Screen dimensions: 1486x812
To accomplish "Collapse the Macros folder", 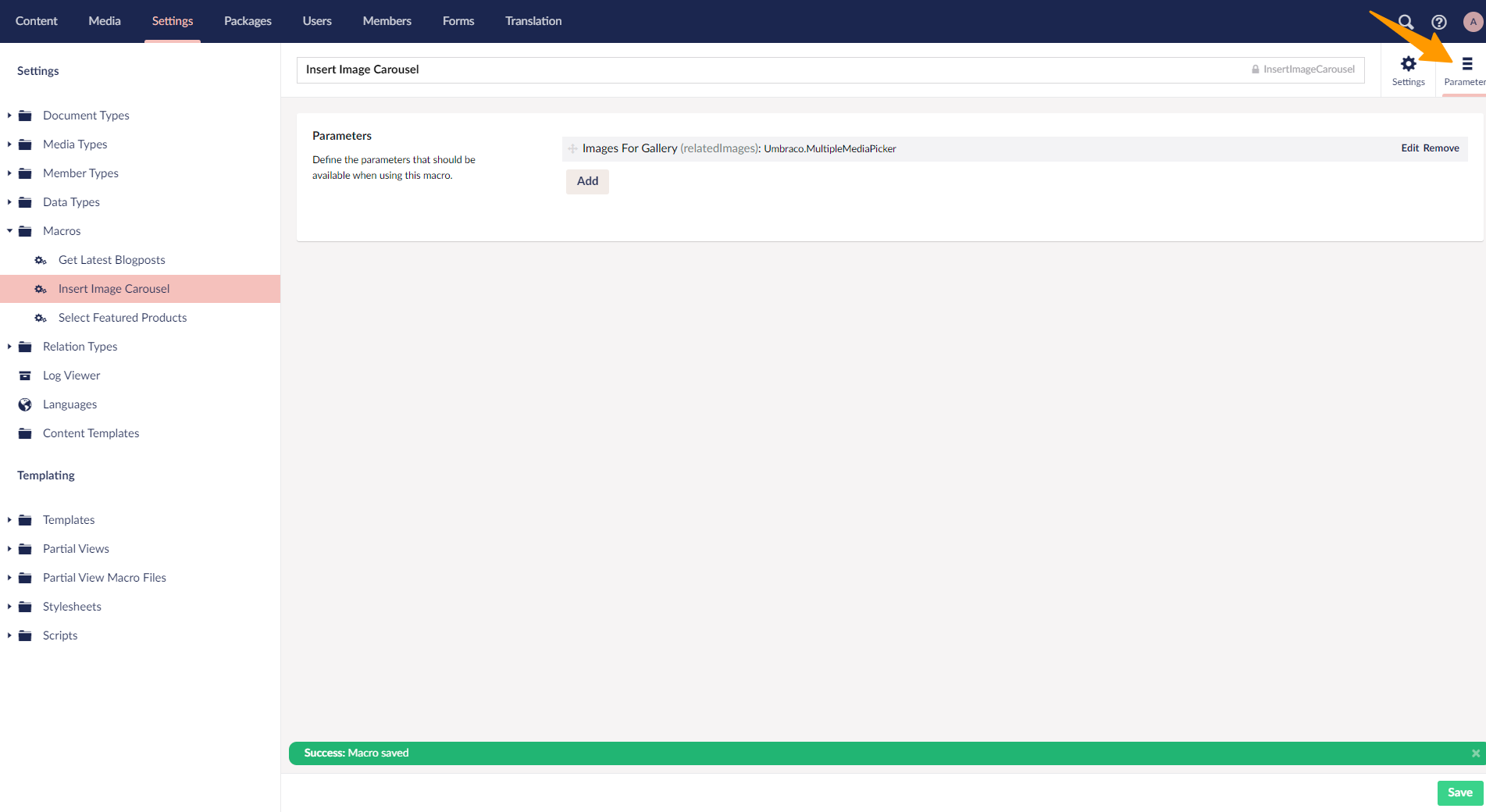I will pyautogui.click(x=9, y=231).
